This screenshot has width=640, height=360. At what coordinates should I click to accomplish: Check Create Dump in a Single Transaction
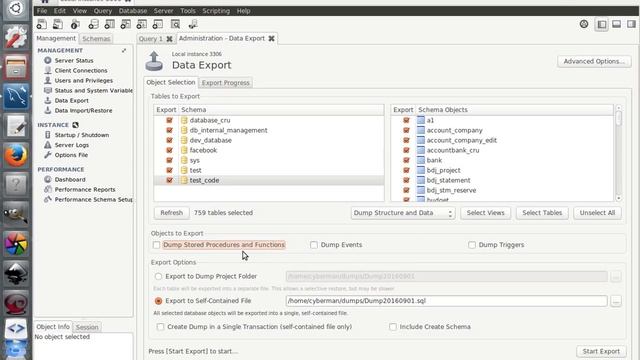point(160,327)
